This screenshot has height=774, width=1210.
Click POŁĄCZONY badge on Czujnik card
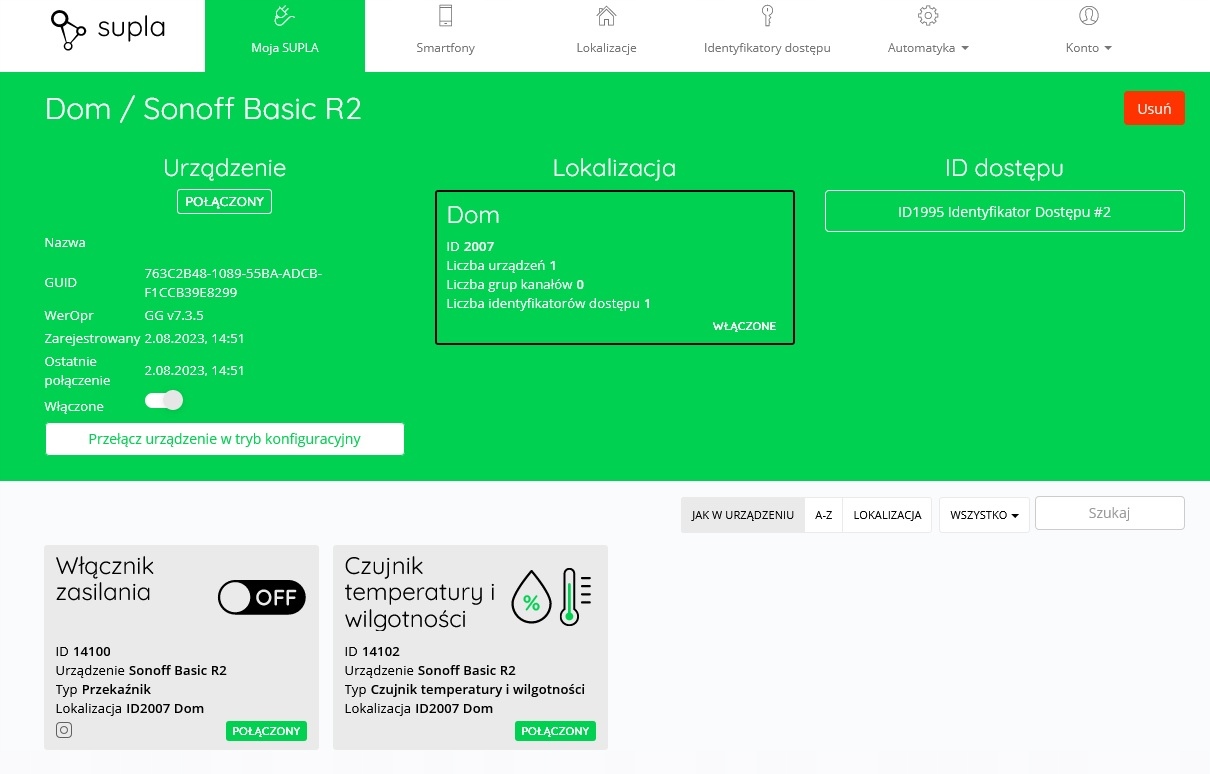(555, 731)
